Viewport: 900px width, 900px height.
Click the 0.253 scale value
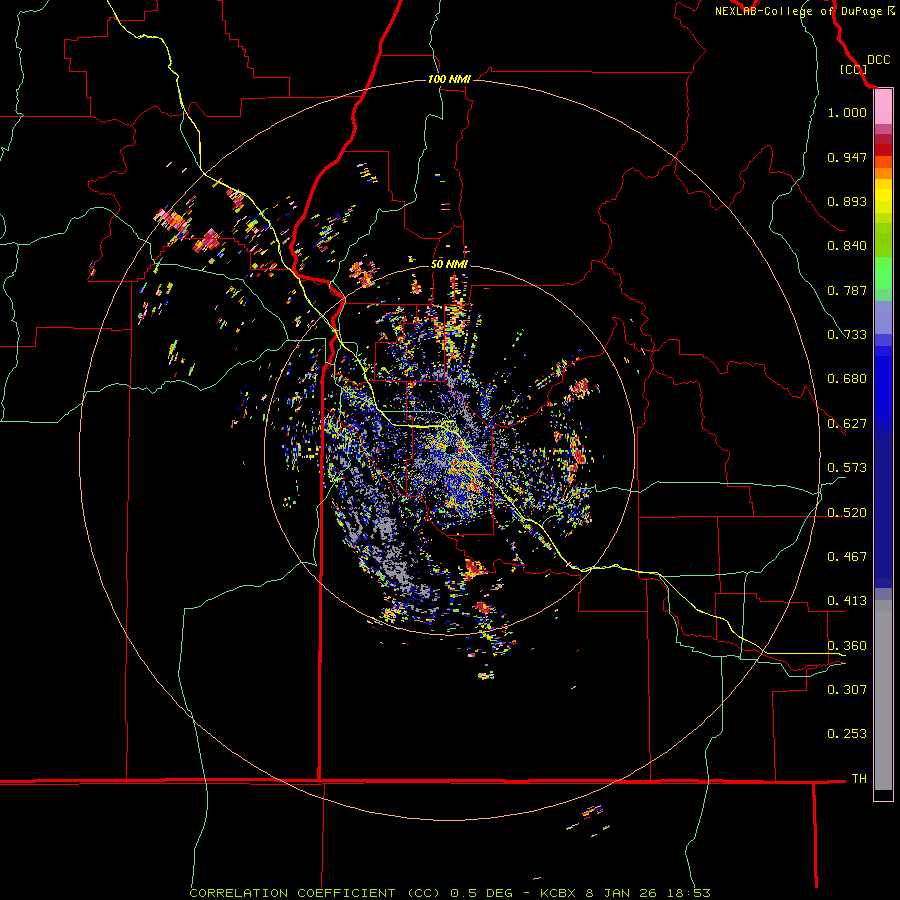click(x=847, y=734)
